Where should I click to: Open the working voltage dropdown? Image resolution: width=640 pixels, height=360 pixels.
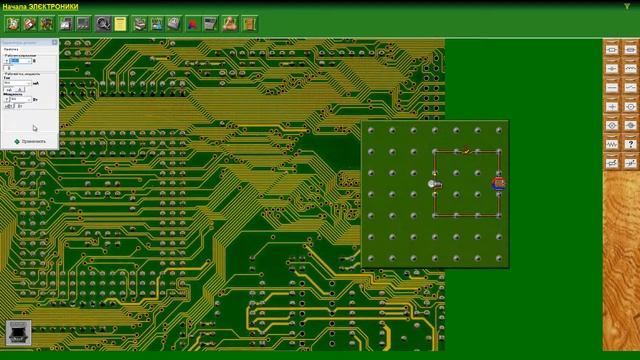(29, 61)
